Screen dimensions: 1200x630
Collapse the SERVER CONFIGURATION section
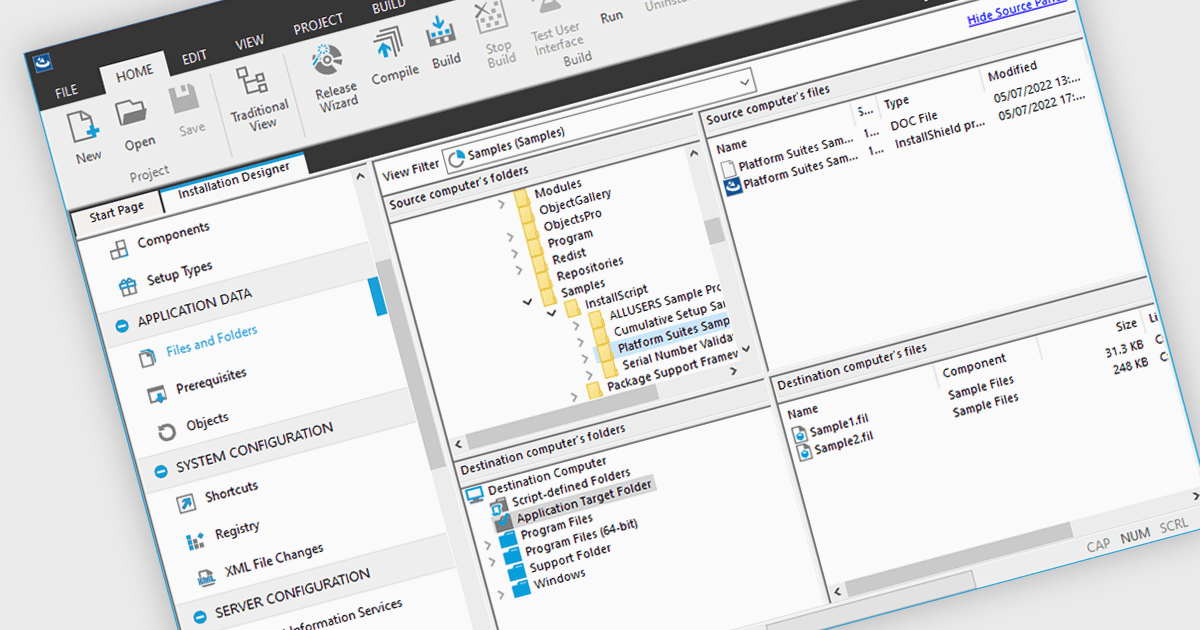click(198, 616)
